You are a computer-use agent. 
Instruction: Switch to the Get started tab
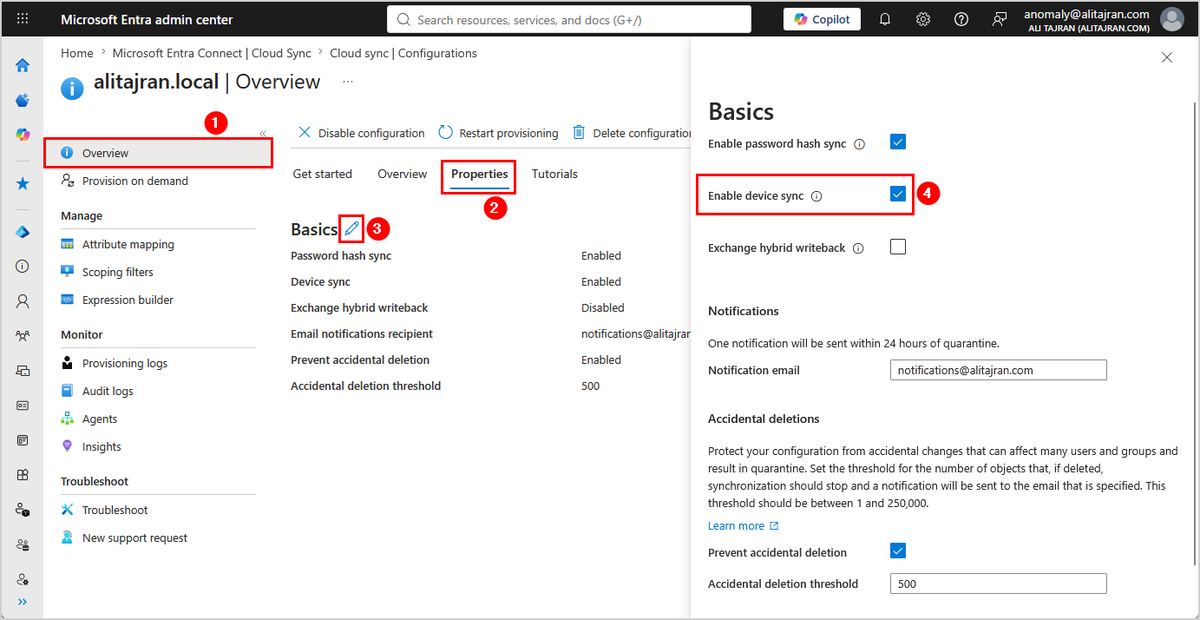pos(322,174)
